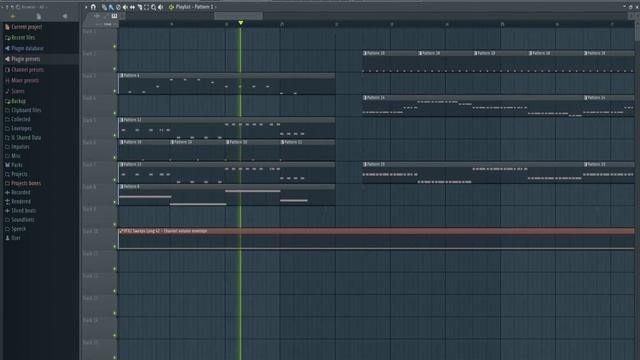Click the Speech folder icon

(7, 229)
